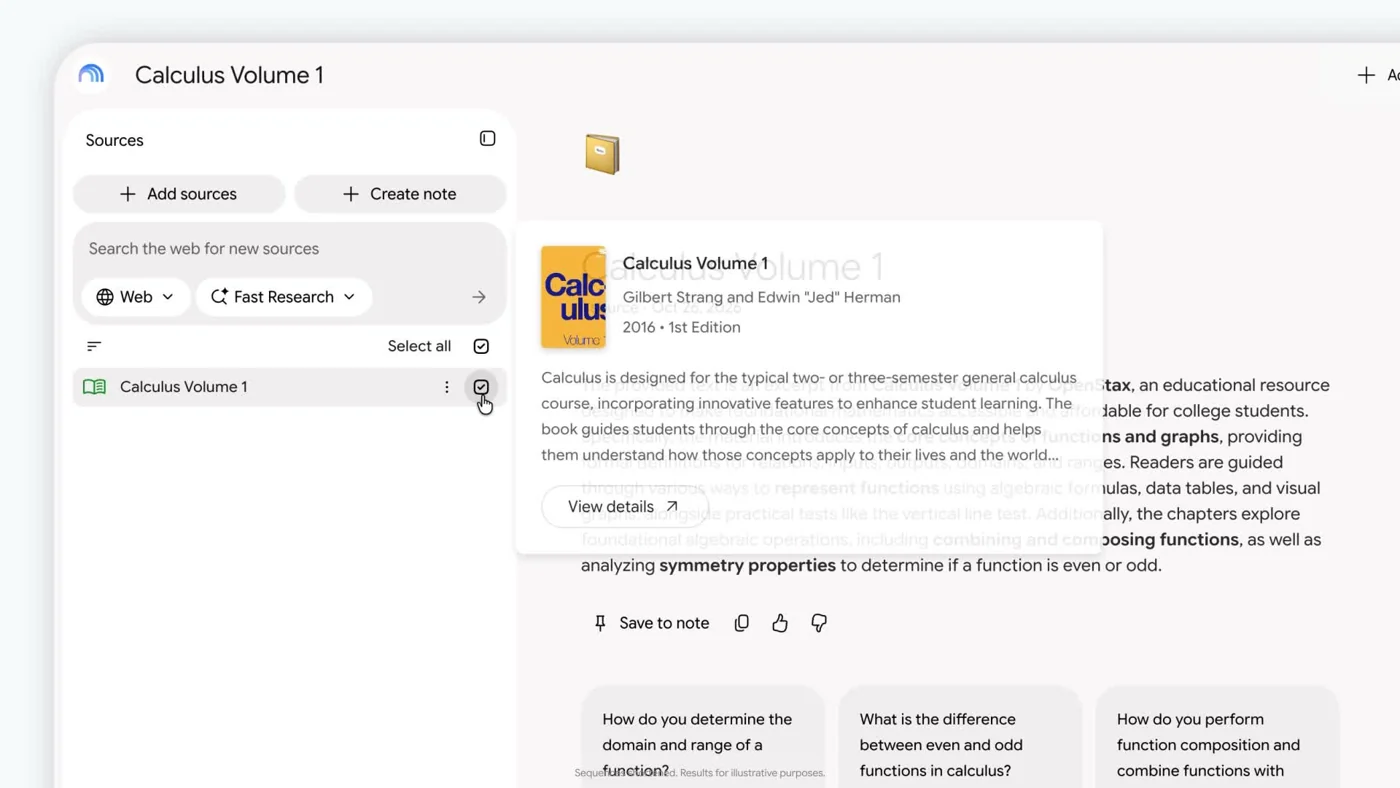Click the Sources panel heading
The image size is (1400, 788).
pyautogui.click(x=114, y=140)
